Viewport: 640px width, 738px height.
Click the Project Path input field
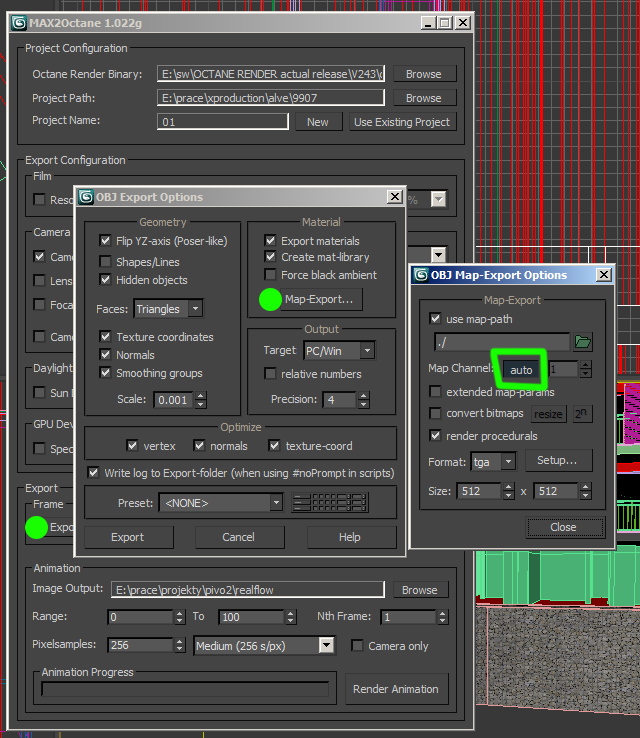(x=271, y=98)
